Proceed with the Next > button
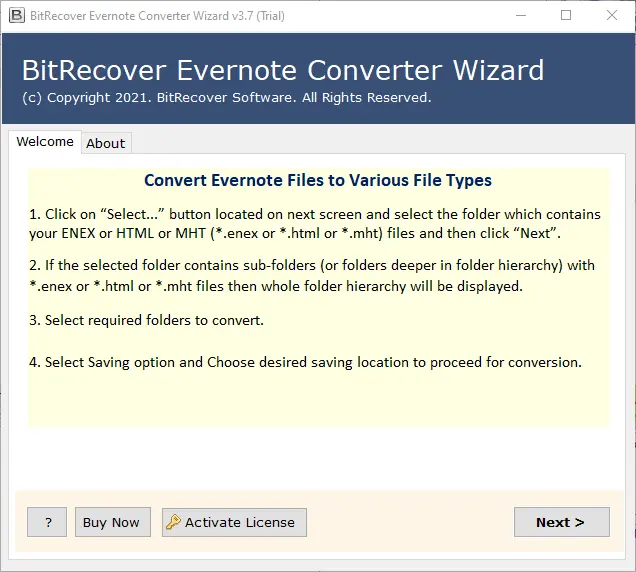This screenshot has height=572, width=636. point(561,522)
